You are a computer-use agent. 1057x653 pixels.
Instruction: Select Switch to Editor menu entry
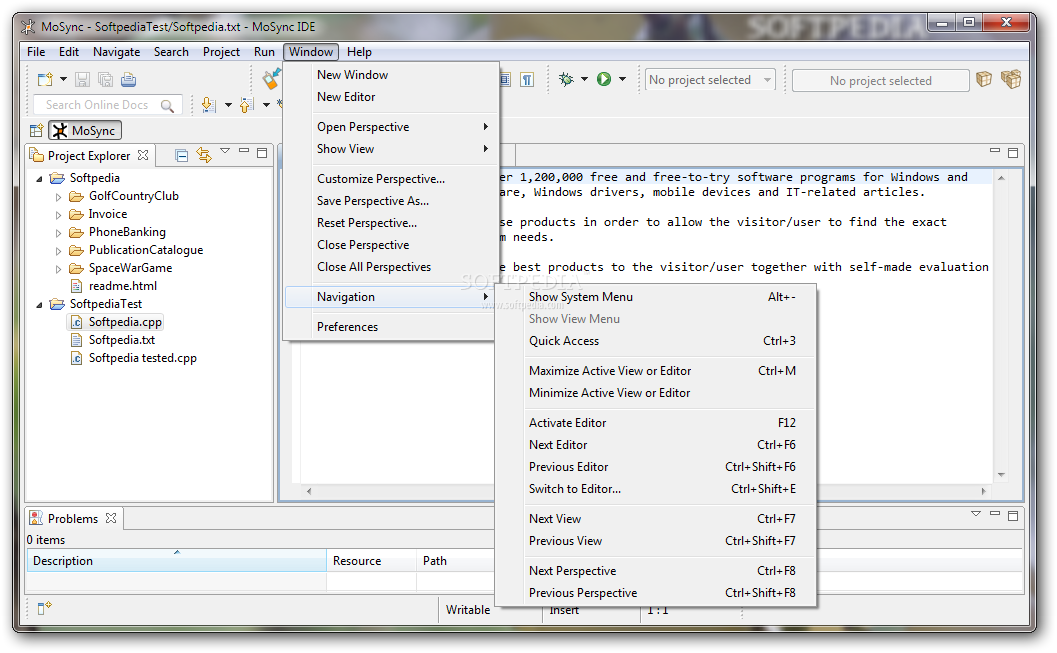click(655, 489)
